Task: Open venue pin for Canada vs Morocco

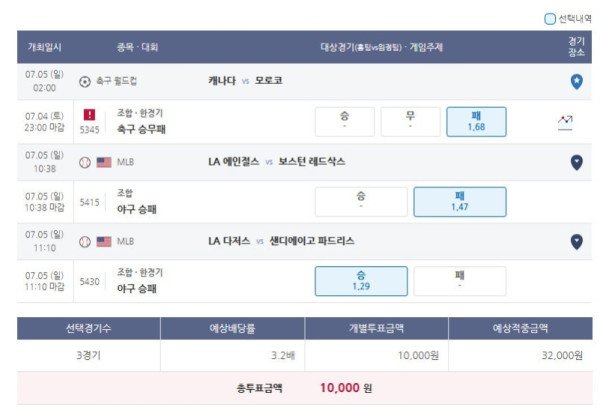Action: 576,82
